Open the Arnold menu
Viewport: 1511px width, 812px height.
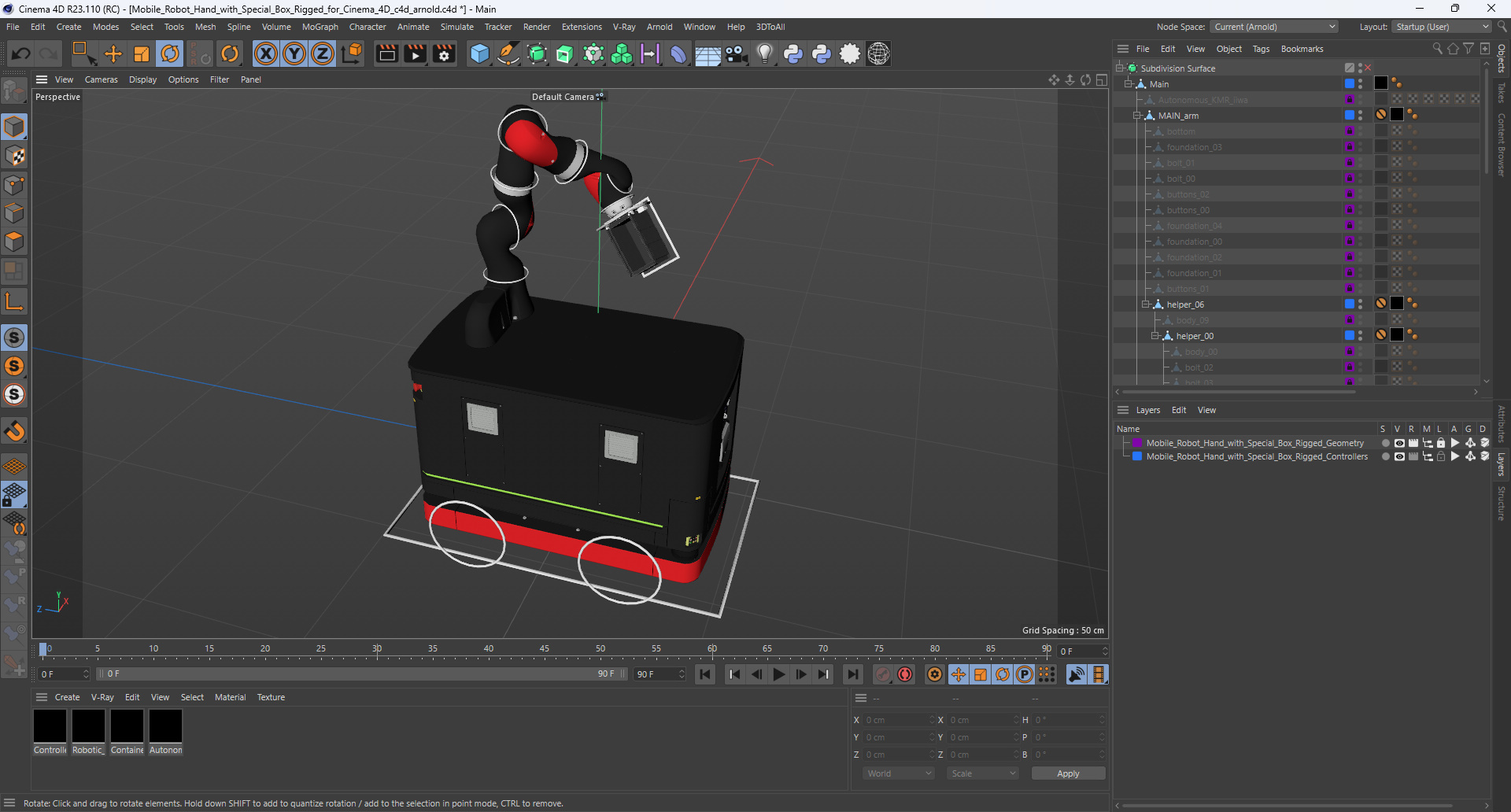pos(659,27)
